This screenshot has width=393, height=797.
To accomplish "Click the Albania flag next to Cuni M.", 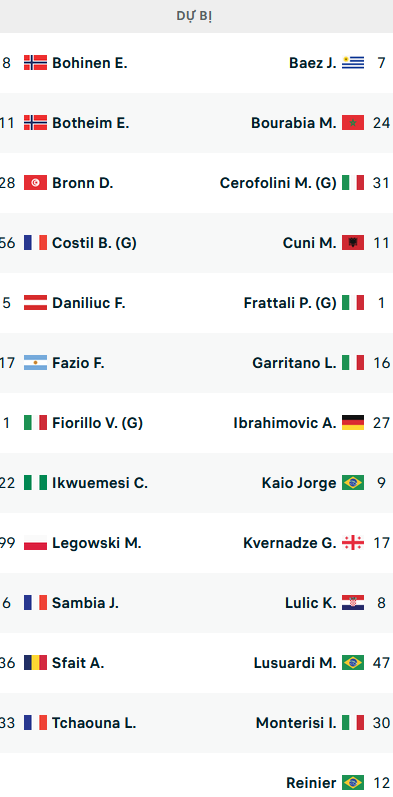I will click(x=353, y=242).
